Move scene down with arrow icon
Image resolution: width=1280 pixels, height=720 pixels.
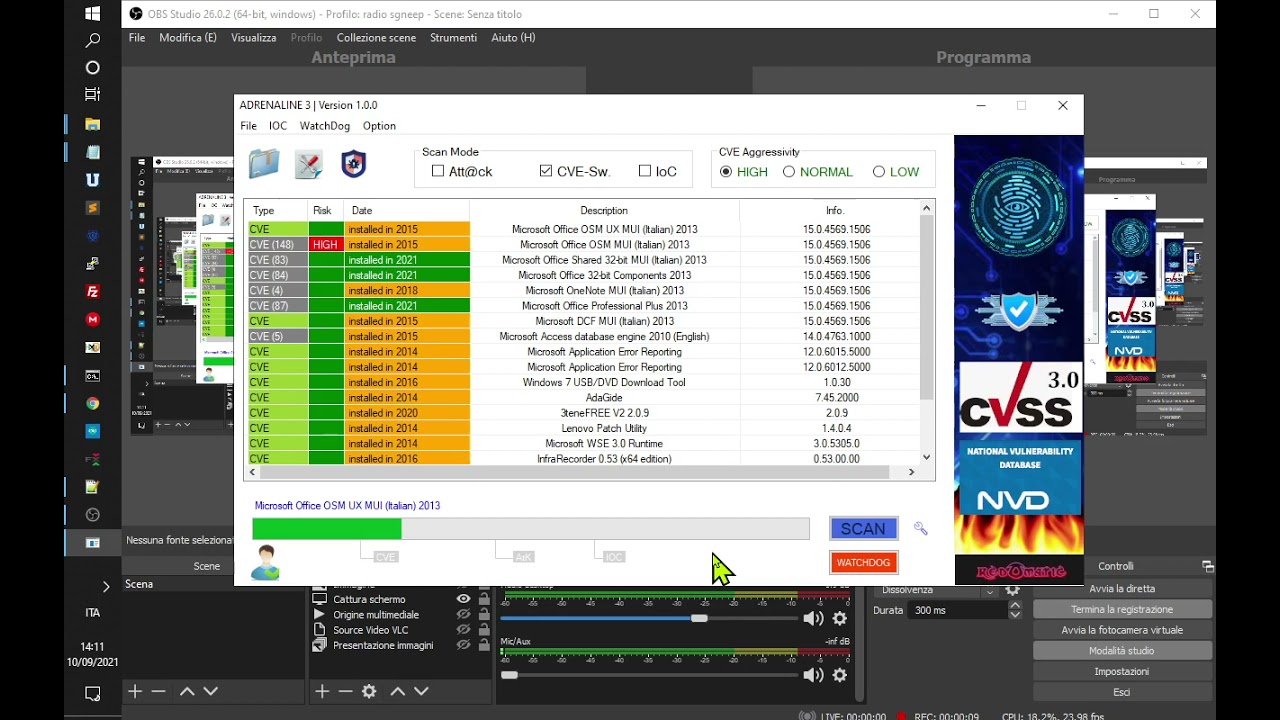(211, 691)
